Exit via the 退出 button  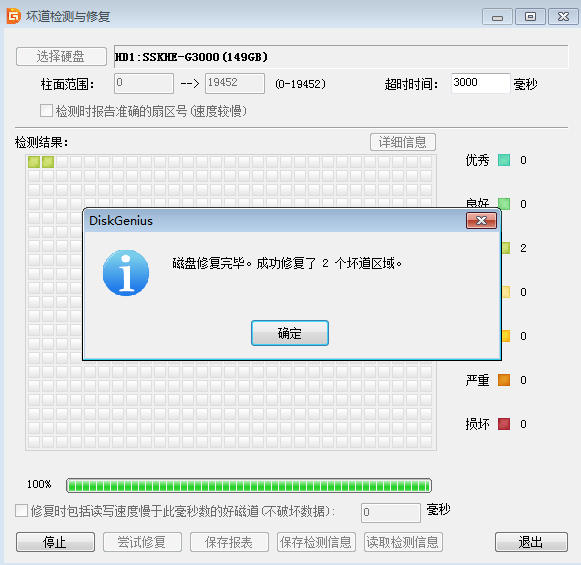click(x=531, y=542)
